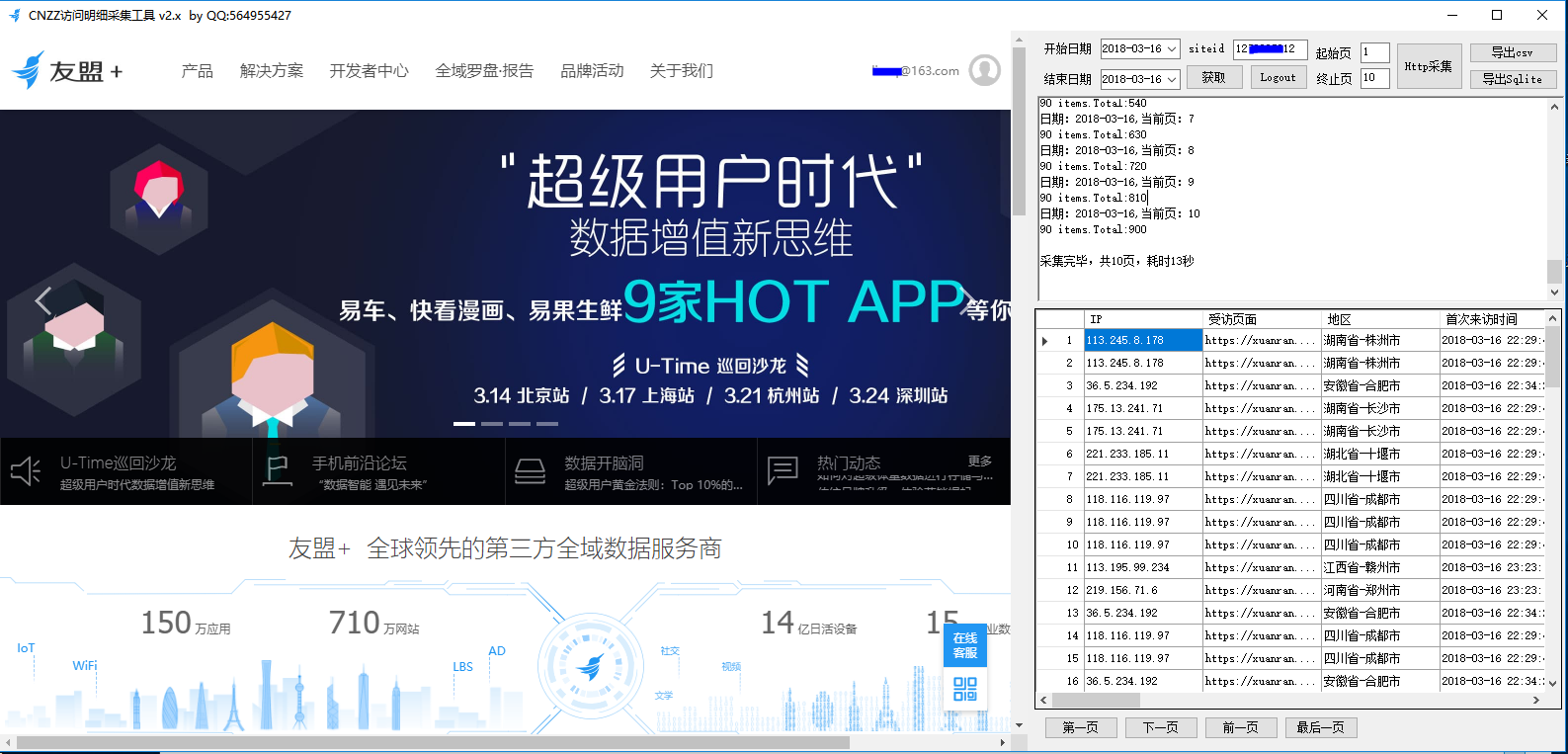Select IP cell 219.156.71.6
This screenshot has width=1568, height=754.
click(x=1143, y=590)
